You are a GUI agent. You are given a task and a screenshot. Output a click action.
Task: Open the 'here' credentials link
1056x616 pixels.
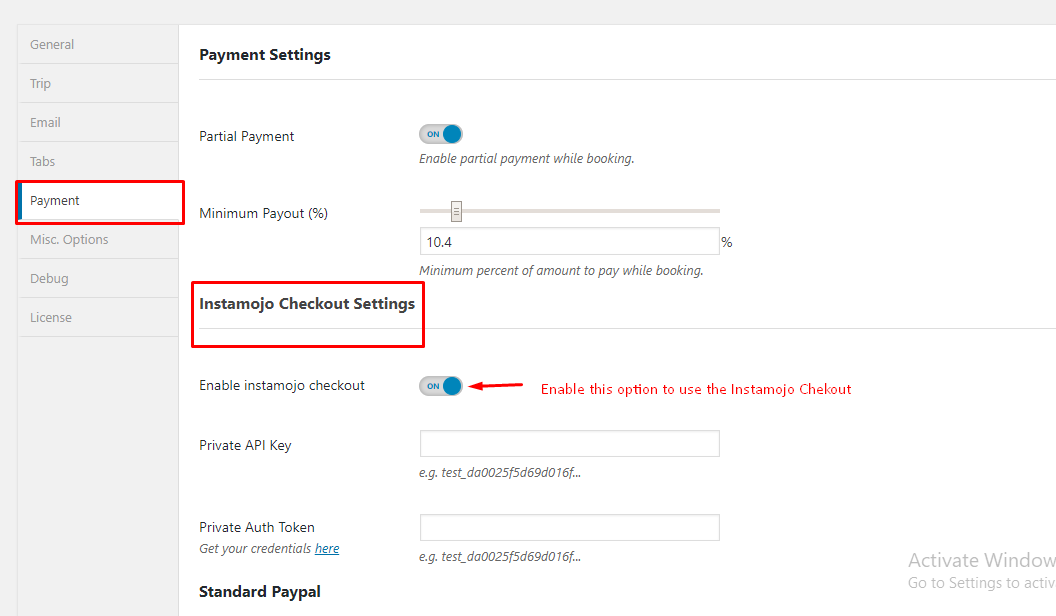(x=327, y=549)
